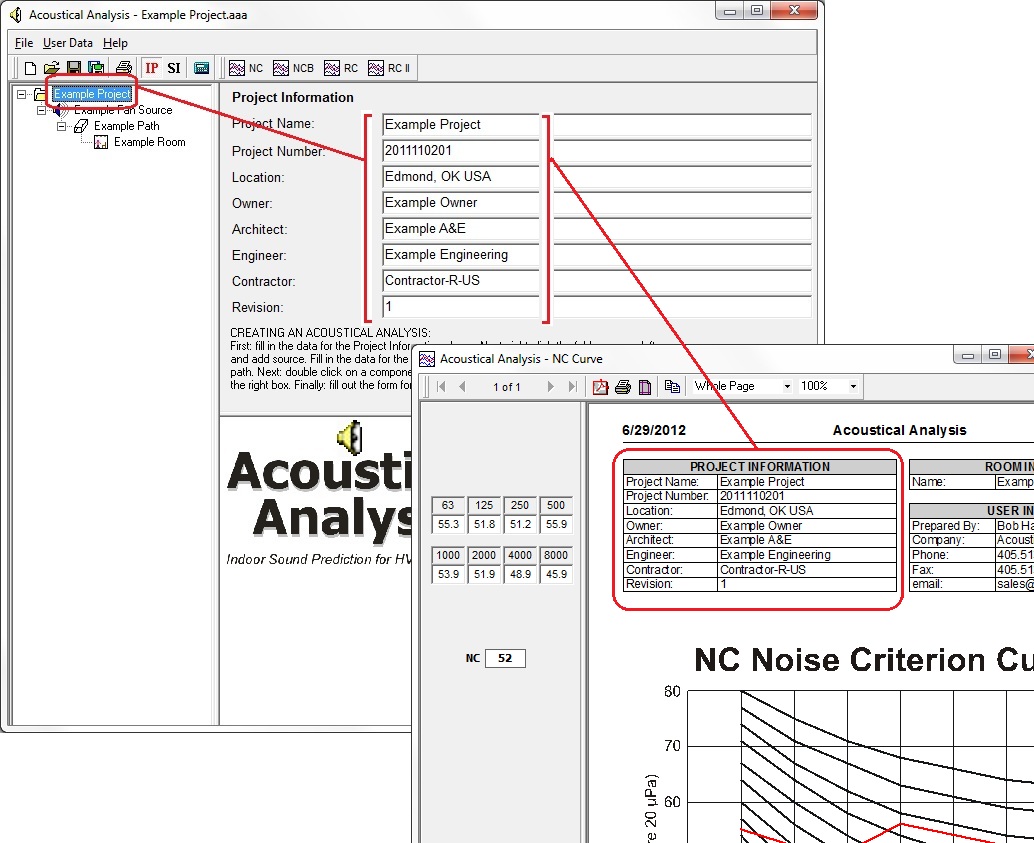Open the Help menu

coord(115,43)
